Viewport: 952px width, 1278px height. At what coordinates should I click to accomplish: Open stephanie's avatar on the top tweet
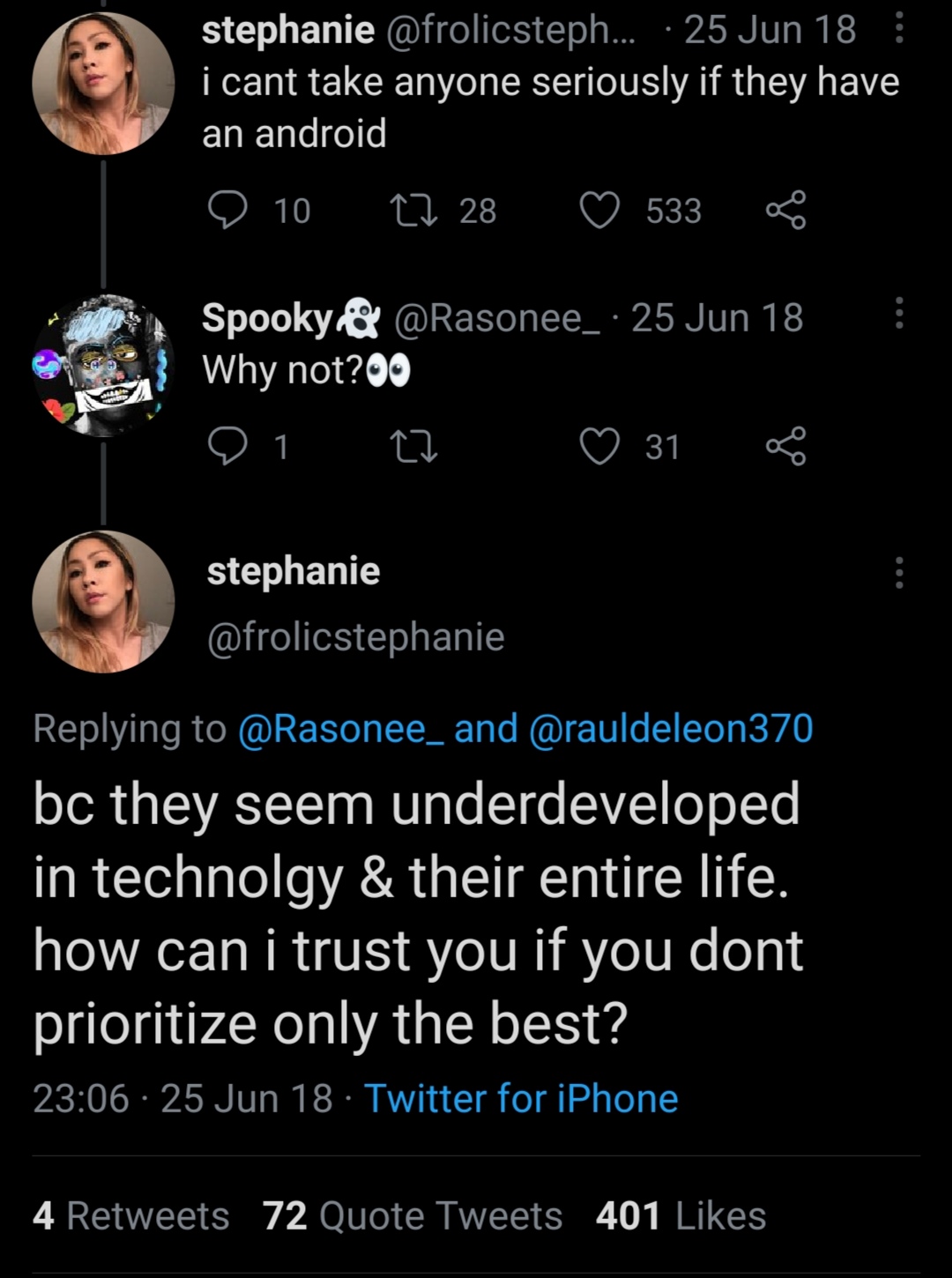pyautogui.click(x=103, y=84)
